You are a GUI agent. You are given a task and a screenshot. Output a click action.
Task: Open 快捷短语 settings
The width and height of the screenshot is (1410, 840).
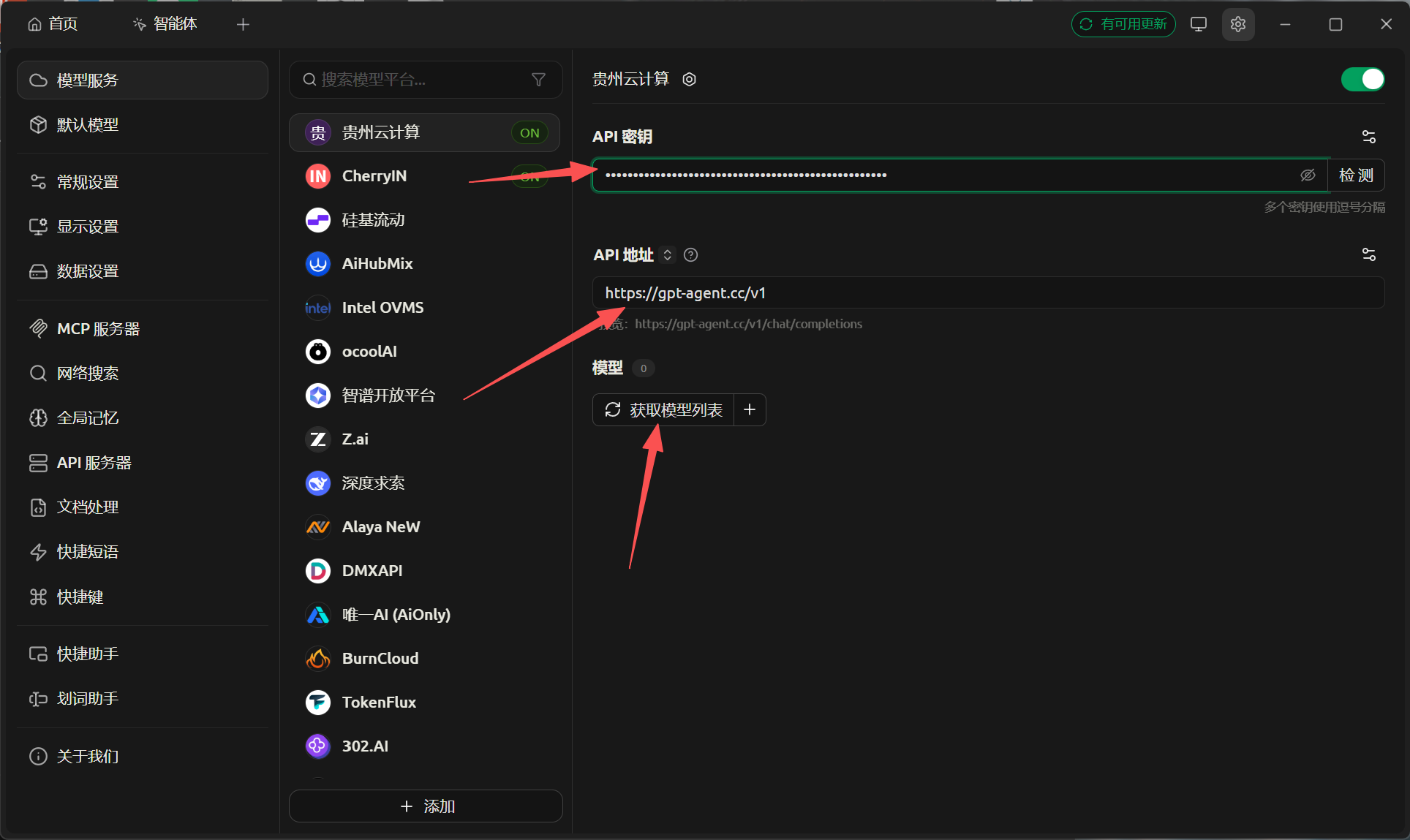click(x=143, y=552)
